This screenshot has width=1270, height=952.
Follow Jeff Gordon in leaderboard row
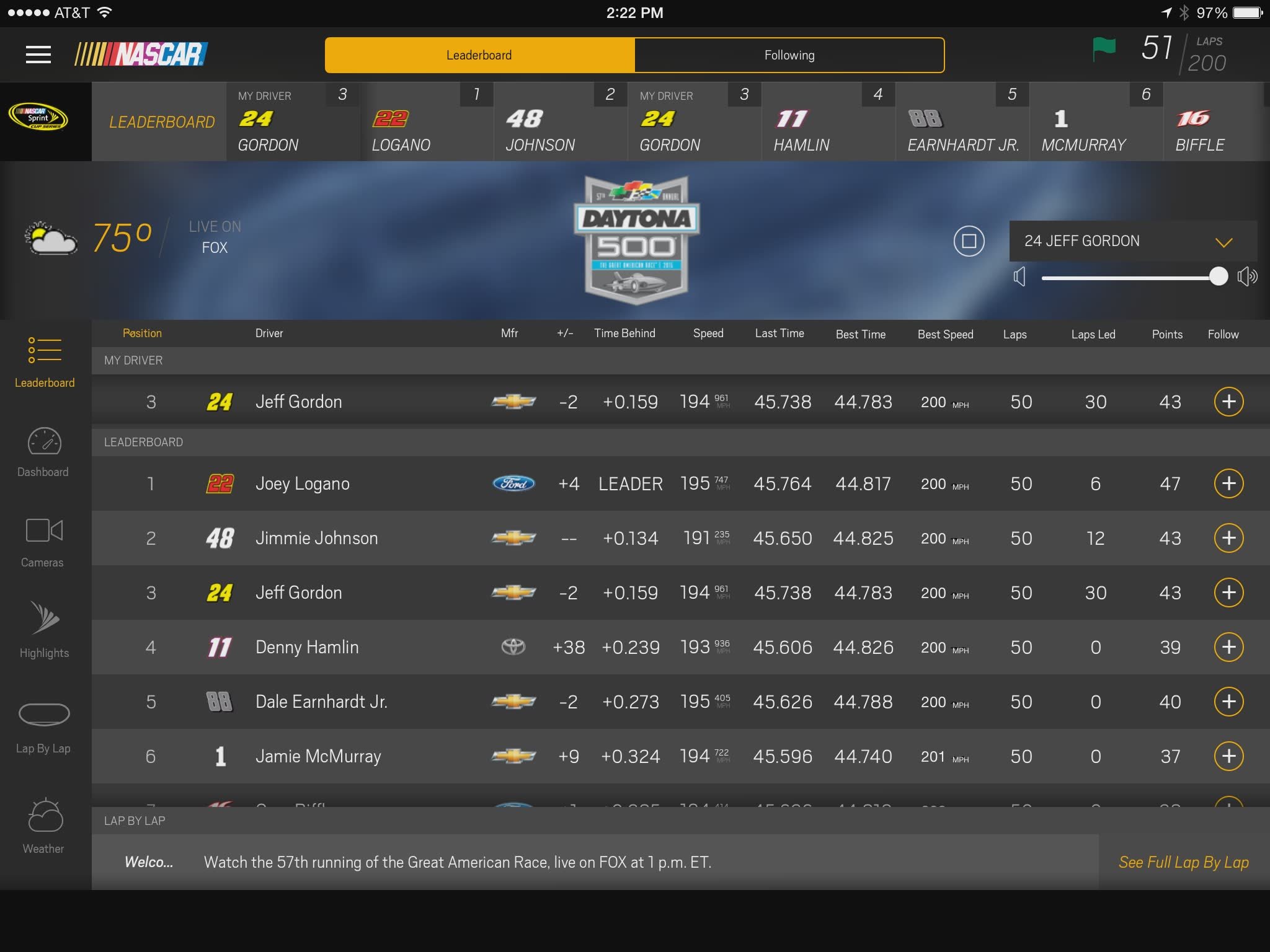1228,593
